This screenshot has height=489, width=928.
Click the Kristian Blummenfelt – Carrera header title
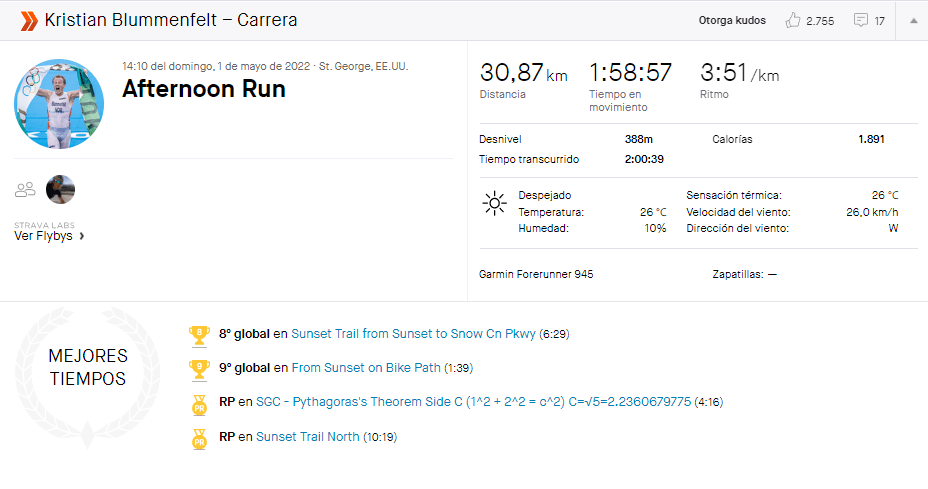pyautogui.click(x=171, y=20)
